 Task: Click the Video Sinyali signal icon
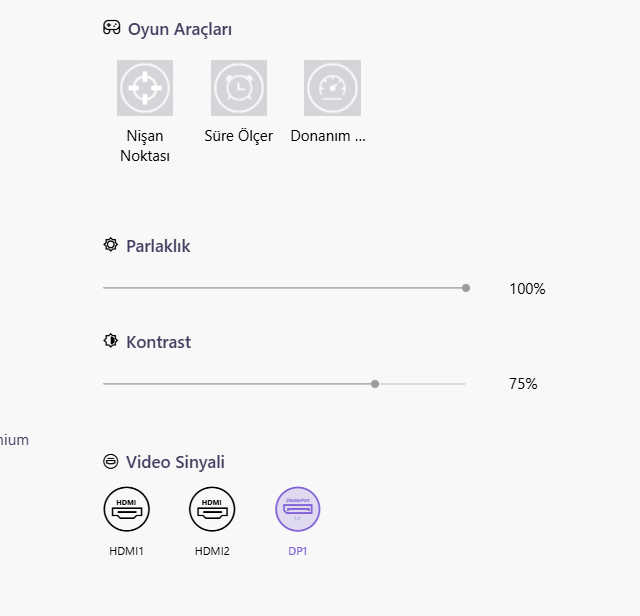pos(111,461)
